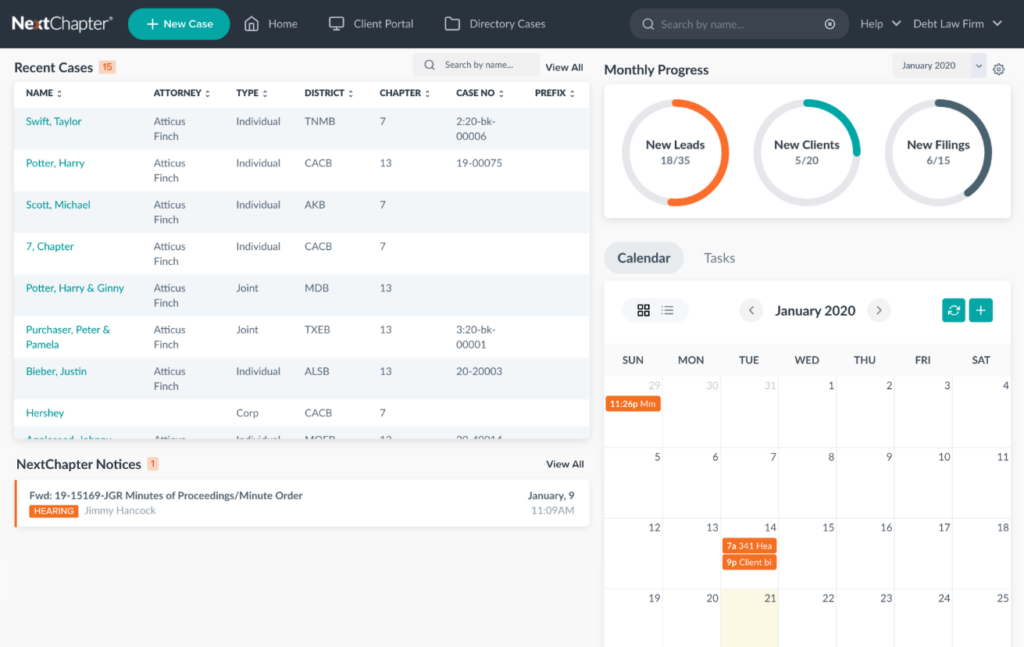1024x647 pixels.
Task: Select January 21 on calendar
Action: [749, 618]
